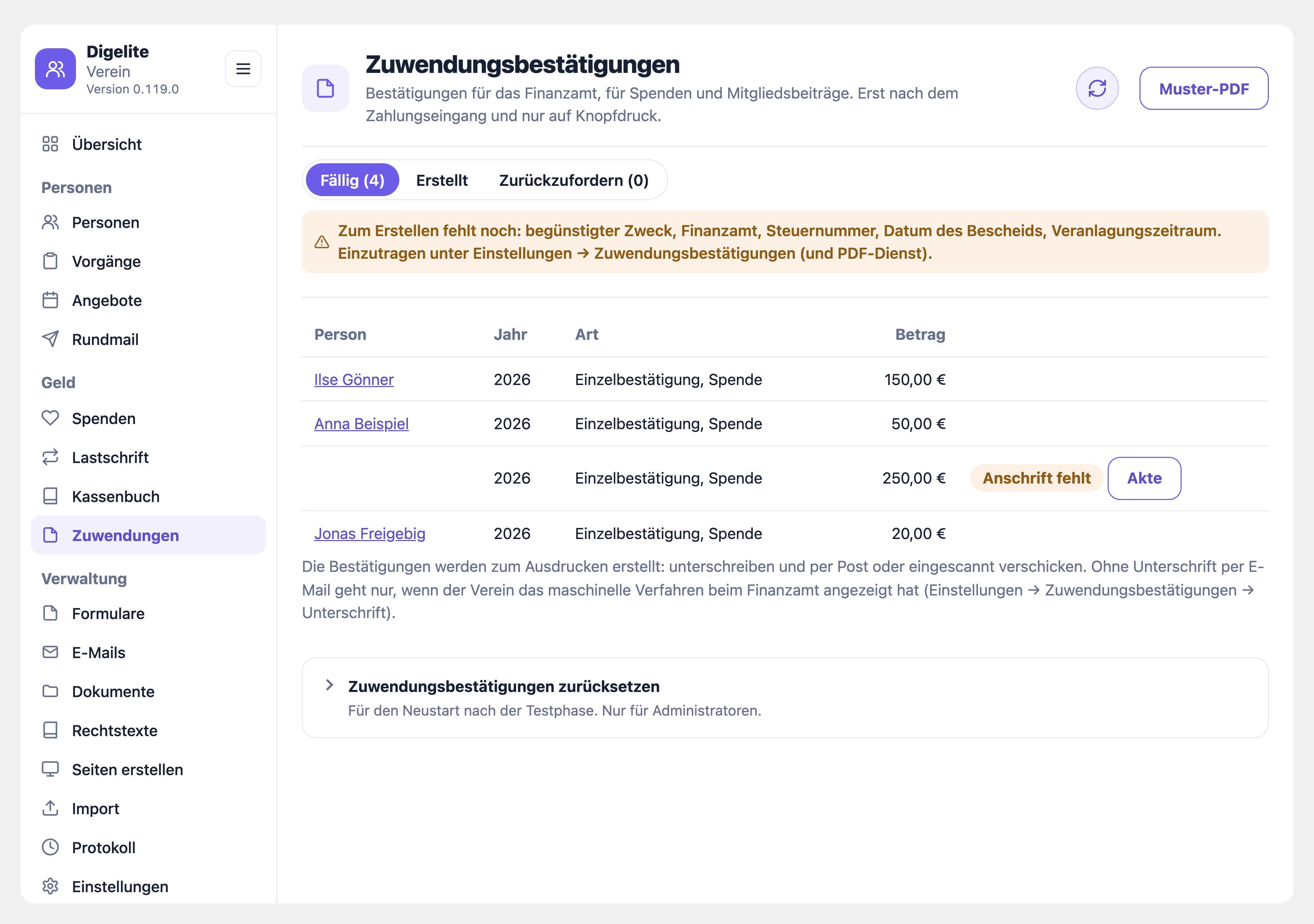1314x924 pixels.
Task: Click the refresh icon next to Muster-PDF
Action: pyautogui.click(x=1096, y=89)
